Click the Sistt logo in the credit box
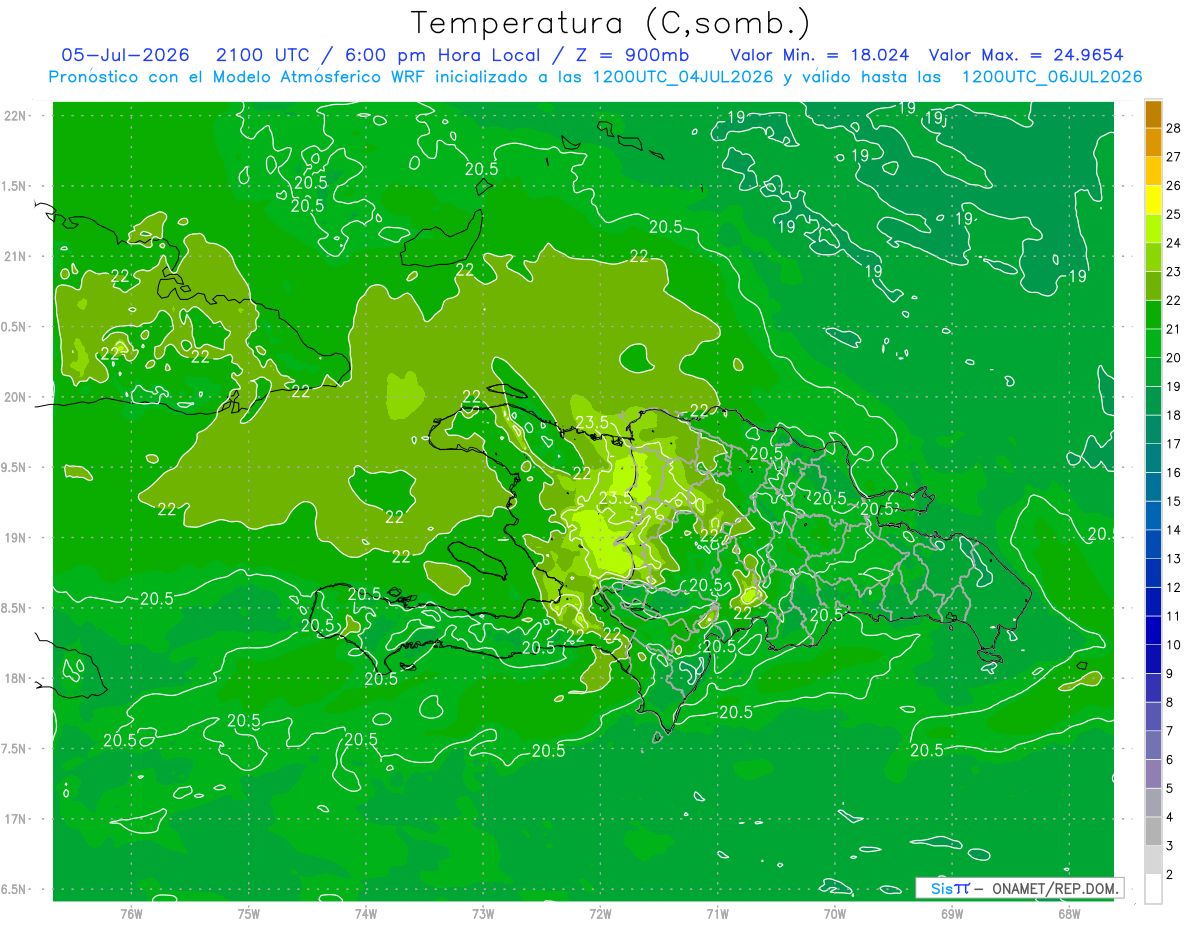 (x=949, y=888)
